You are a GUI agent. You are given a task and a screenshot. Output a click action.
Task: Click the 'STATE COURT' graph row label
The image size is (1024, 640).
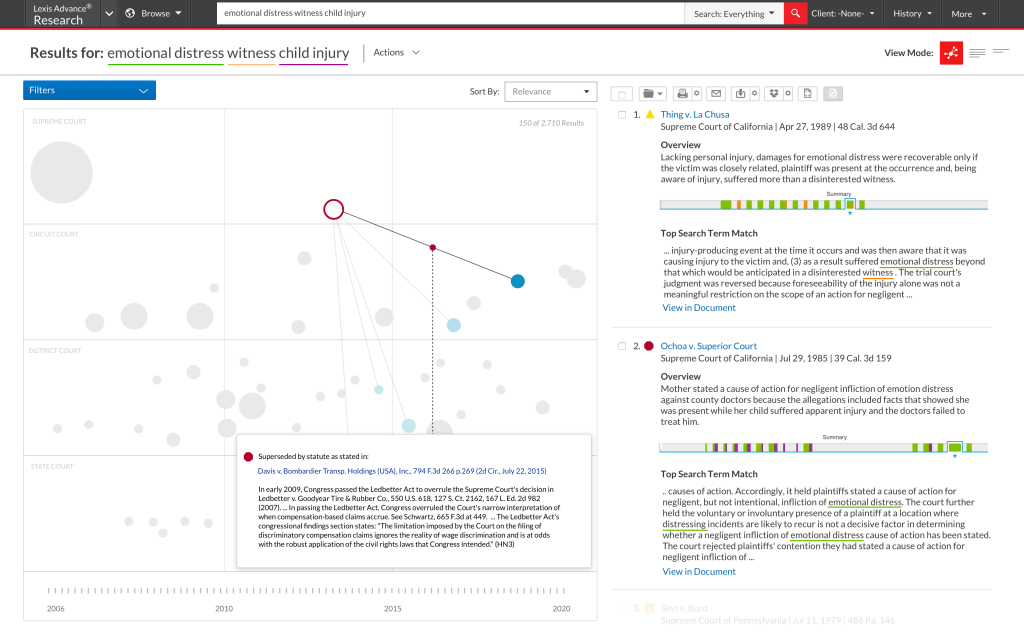pyautogui.click(x=52, y=466)
